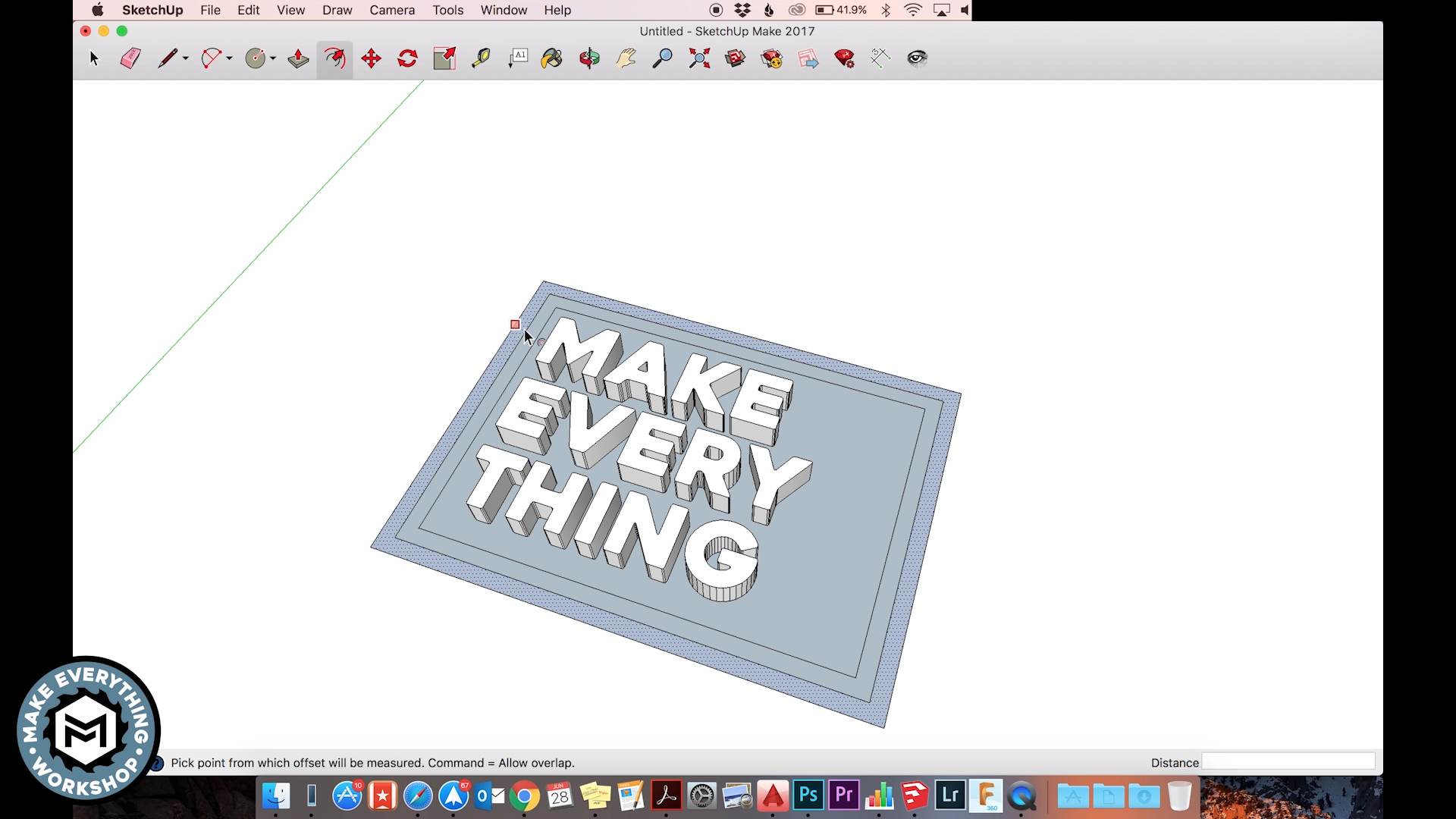This screenshot has height=819, width=1456.
Task: Expand the Line tool dropdown arrow
Action: click(186, 58)
